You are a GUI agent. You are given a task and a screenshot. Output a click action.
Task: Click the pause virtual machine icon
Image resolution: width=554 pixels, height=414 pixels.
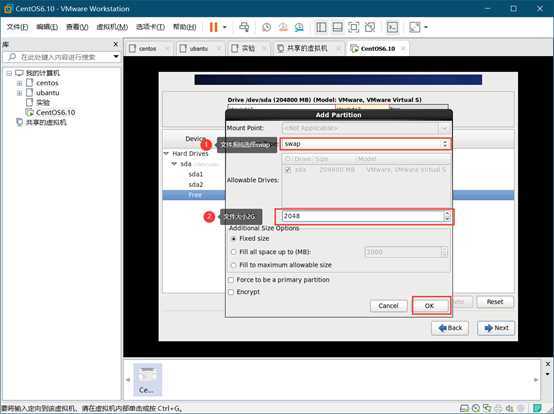point(213,27)
